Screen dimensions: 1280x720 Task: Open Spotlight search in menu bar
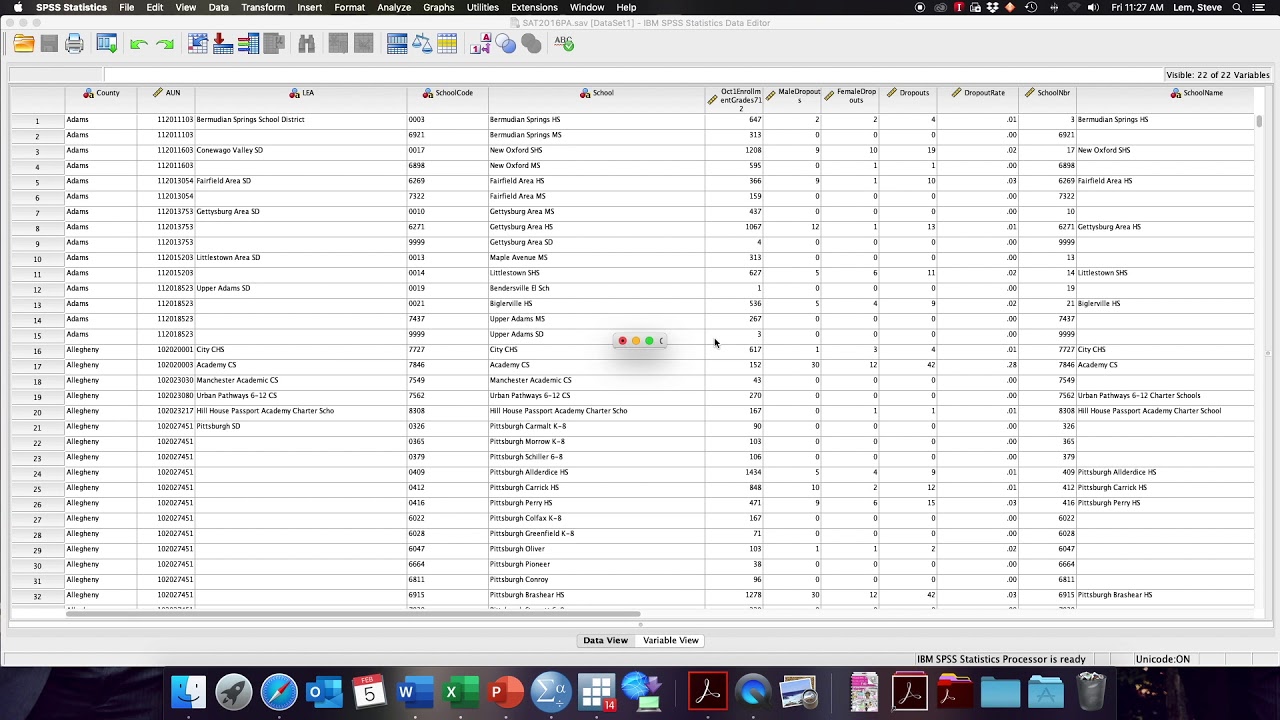click(1237, 7)
